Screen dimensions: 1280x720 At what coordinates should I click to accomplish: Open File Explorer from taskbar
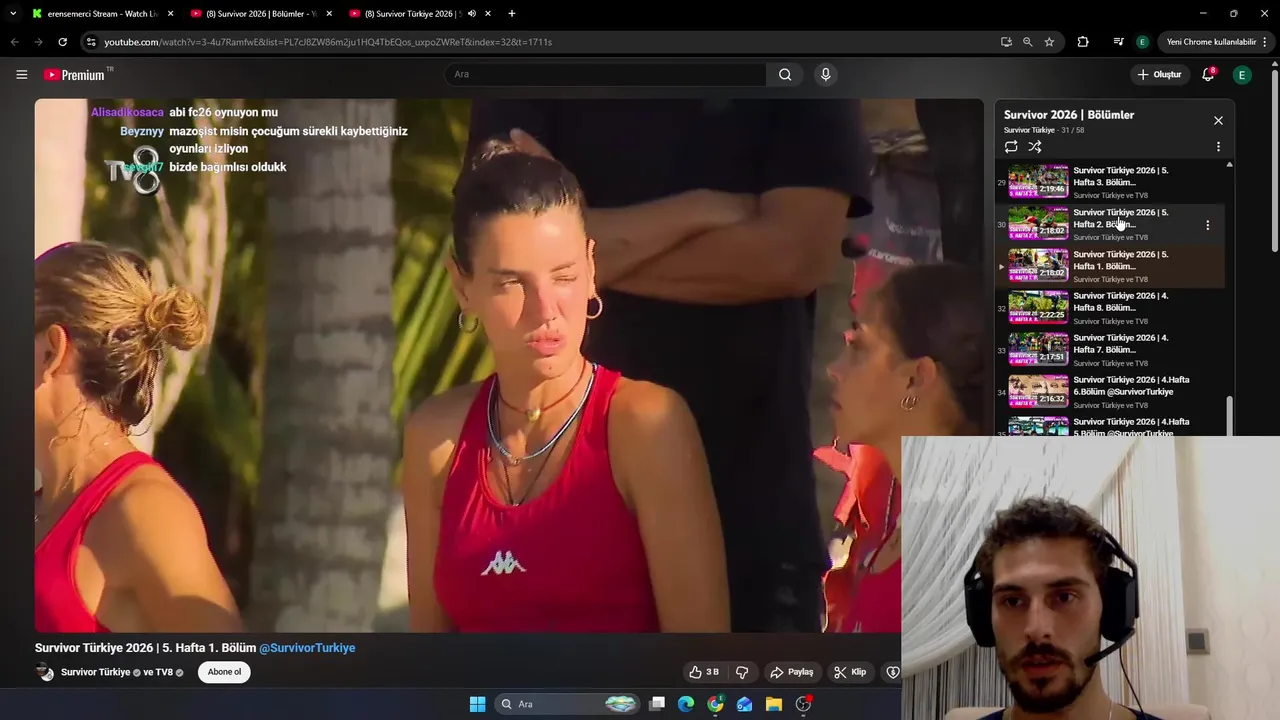coord(774,704)
